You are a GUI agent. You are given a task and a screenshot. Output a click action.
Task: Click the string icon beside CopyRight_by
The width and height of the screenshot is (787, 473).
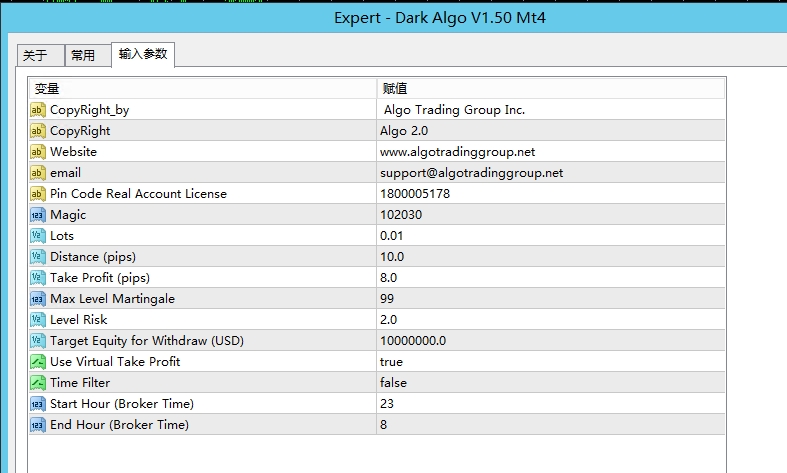coord(38,110)
